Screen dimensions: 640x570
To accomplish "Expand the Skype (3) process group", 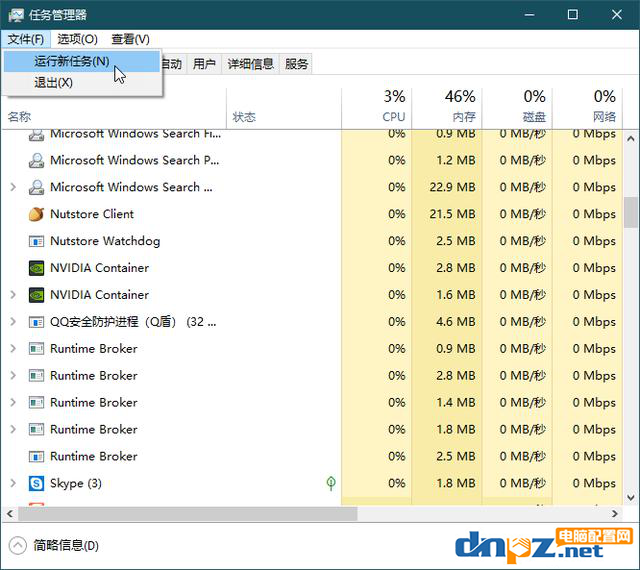I will (x=13, y=483).
